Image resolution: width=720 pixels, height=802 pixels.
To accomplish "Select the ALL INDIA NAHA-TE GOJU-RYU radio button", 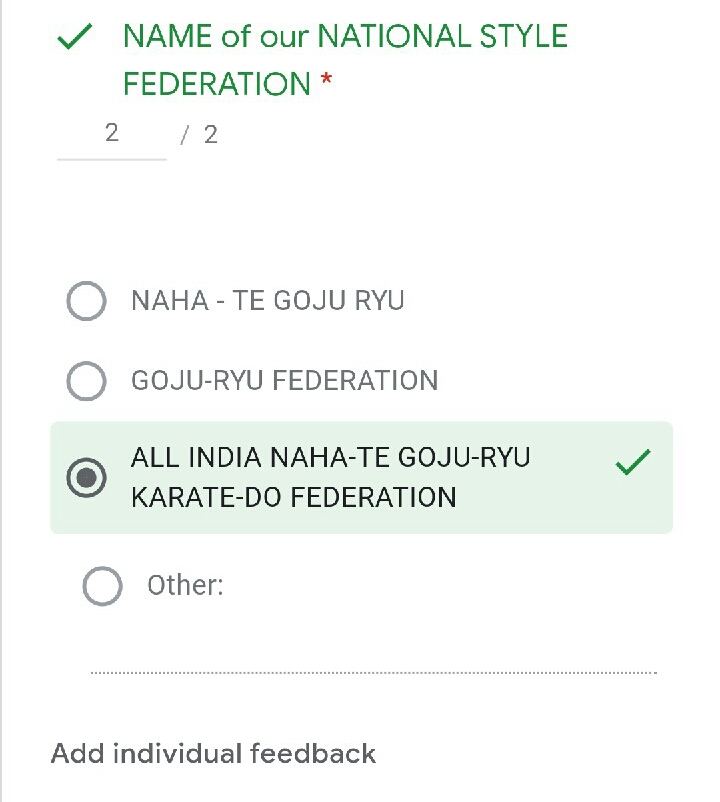I will pos(86,477).
